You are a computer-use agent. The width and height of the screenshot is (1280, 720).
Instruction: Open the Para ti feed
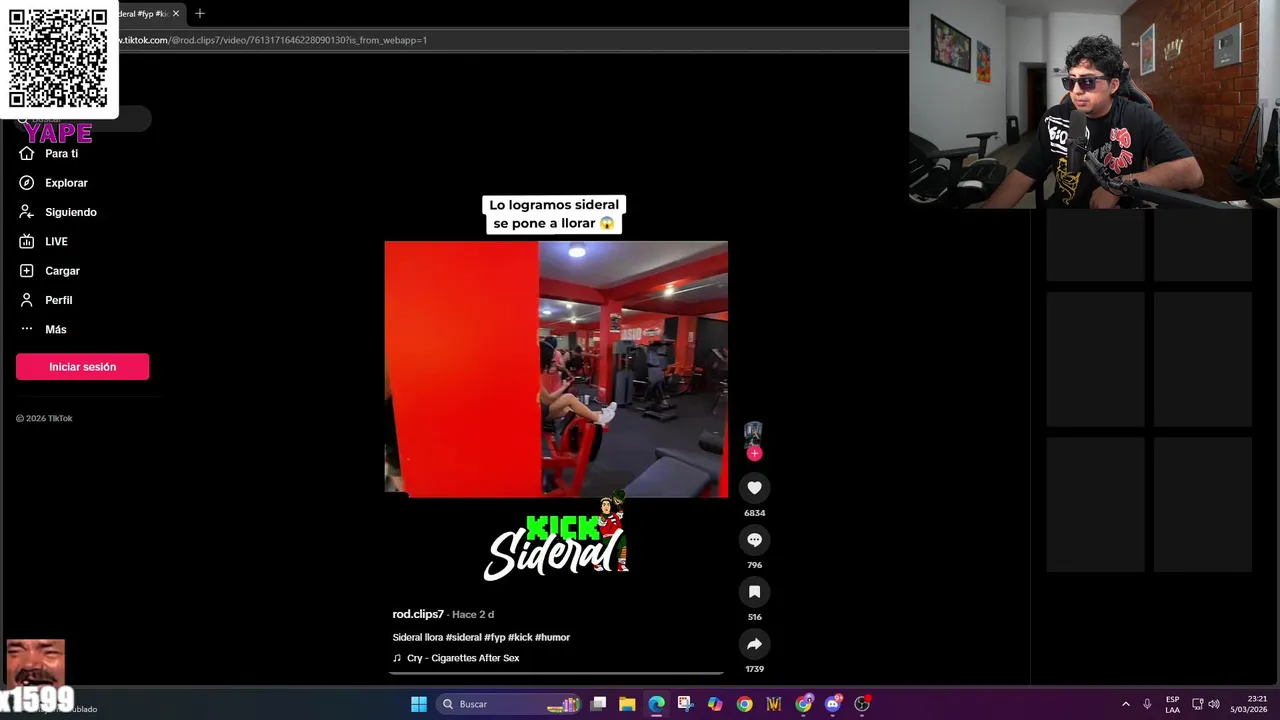(x=60, y=154)
